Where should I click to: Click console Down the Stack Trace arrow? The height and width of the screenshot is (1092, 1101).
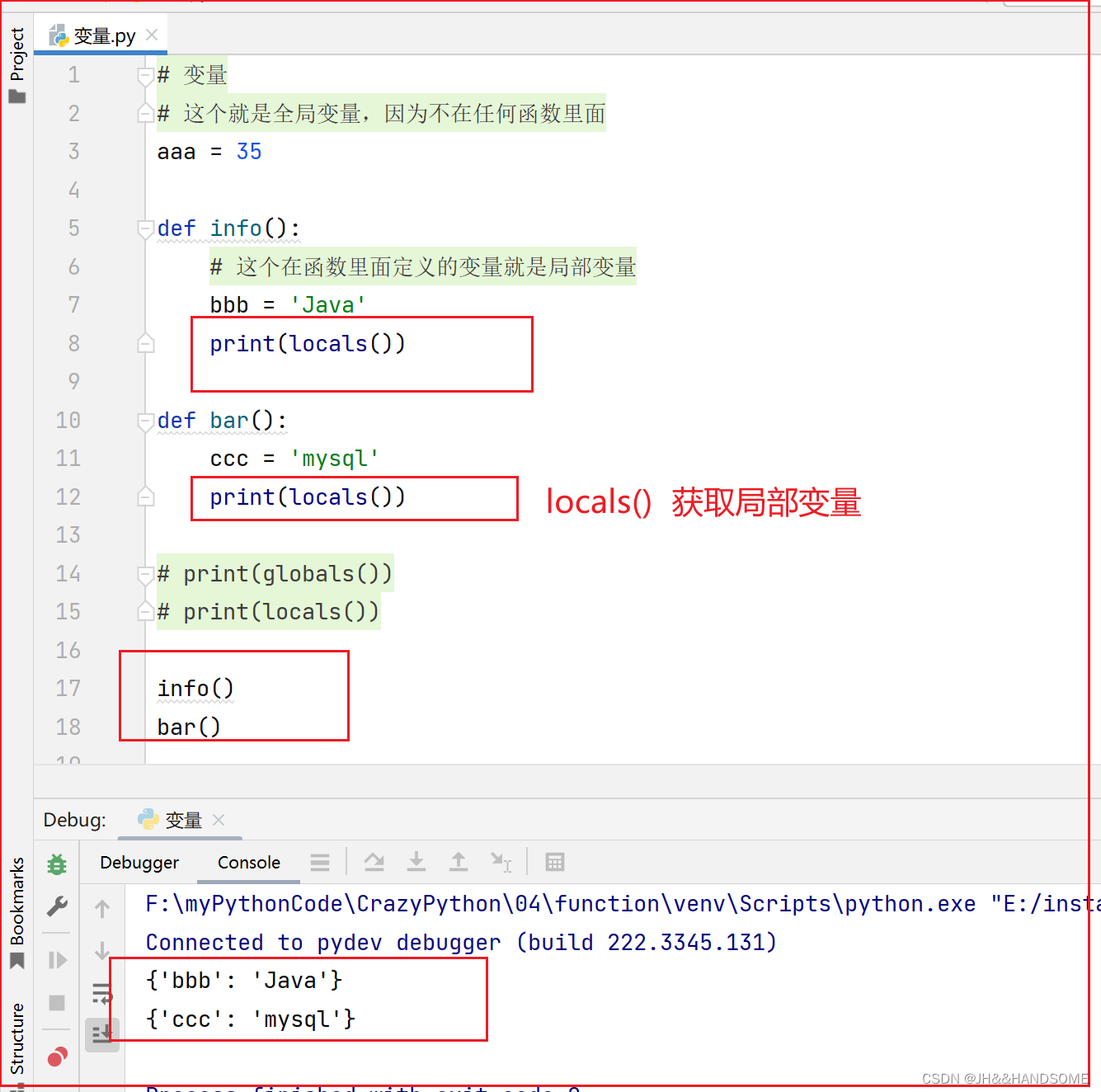click(102, 951)
